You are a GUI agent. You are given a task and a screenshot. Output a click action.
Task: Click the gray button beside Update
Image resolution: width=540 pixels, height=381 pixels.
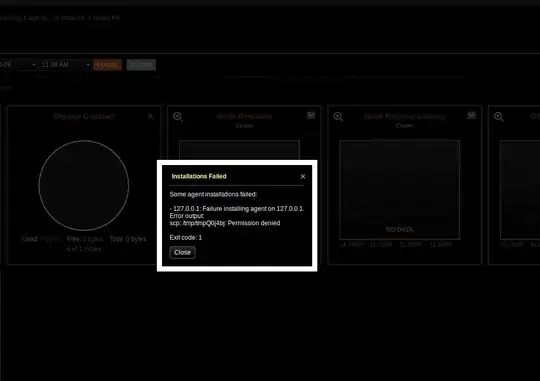(141, 65)
